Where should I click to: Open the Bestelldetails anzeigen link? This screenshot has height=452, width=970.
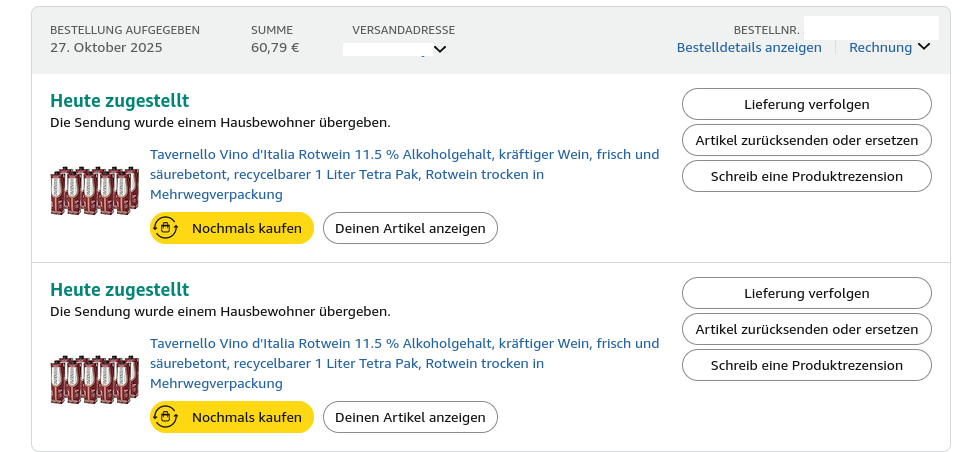tap(749, 47)
